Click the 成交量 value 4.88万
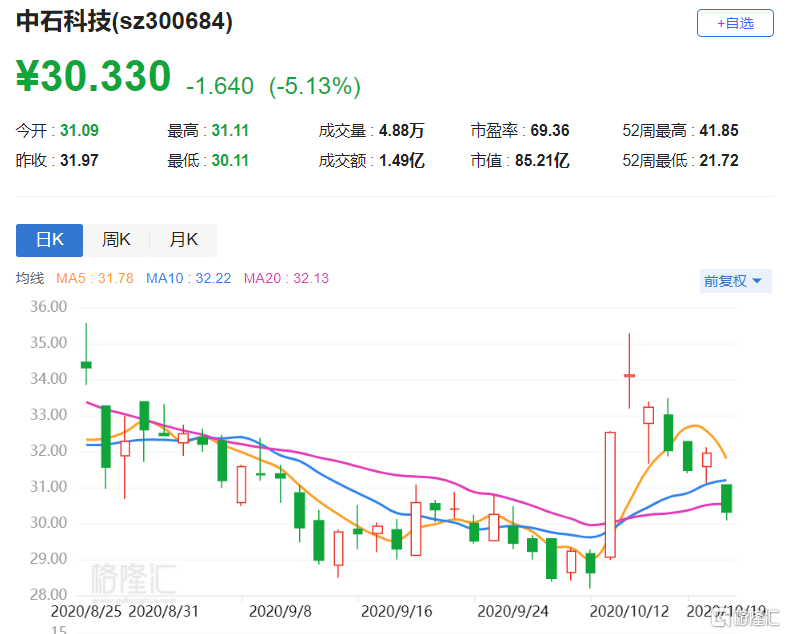The height and width of the screenshot is (634, 786). tap(402, 130)
